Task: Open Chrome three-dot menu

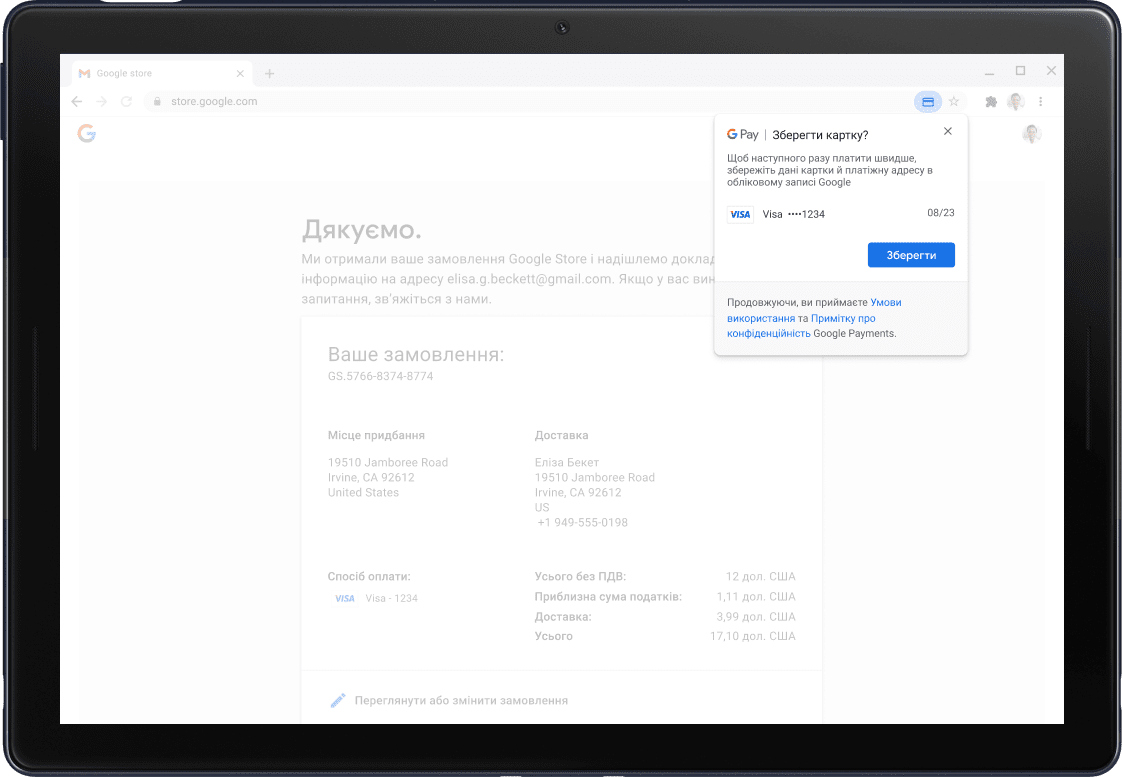Action: click(1041, 102)
